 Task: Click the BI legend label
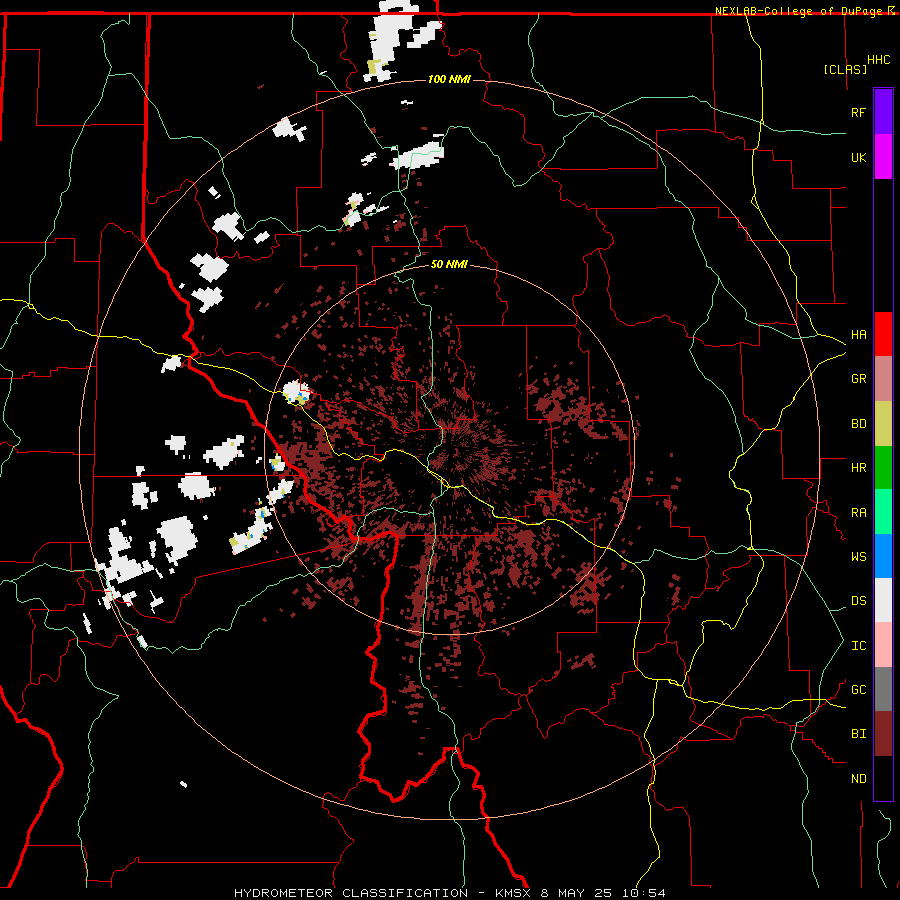click(858, 734)
